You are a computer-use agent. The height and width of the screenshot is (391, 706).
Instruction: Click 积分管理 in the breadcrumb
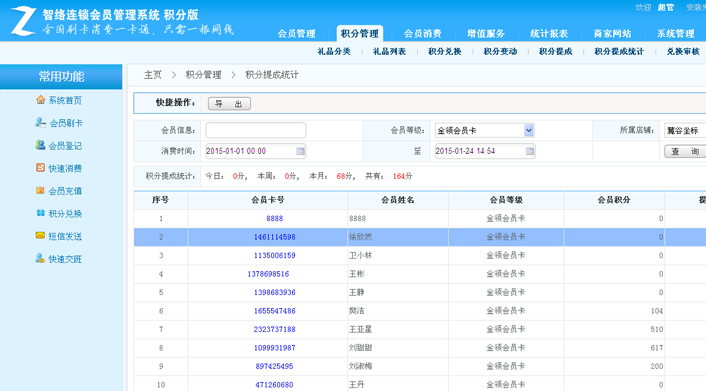(x=204, y=75)
